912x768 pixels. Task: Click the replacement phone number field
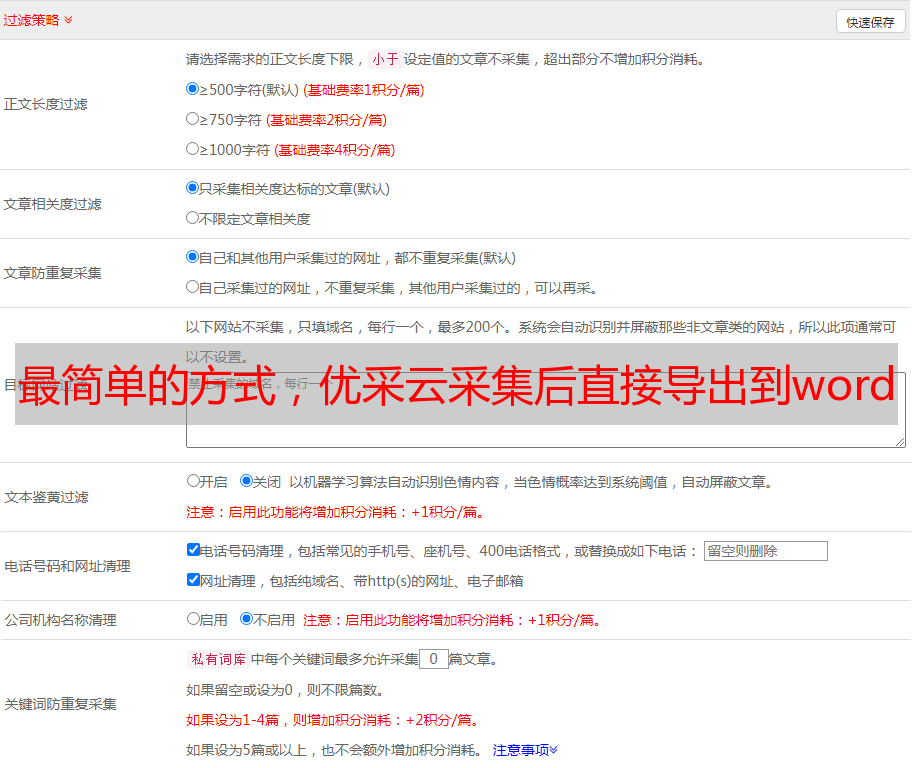point(765,551)
